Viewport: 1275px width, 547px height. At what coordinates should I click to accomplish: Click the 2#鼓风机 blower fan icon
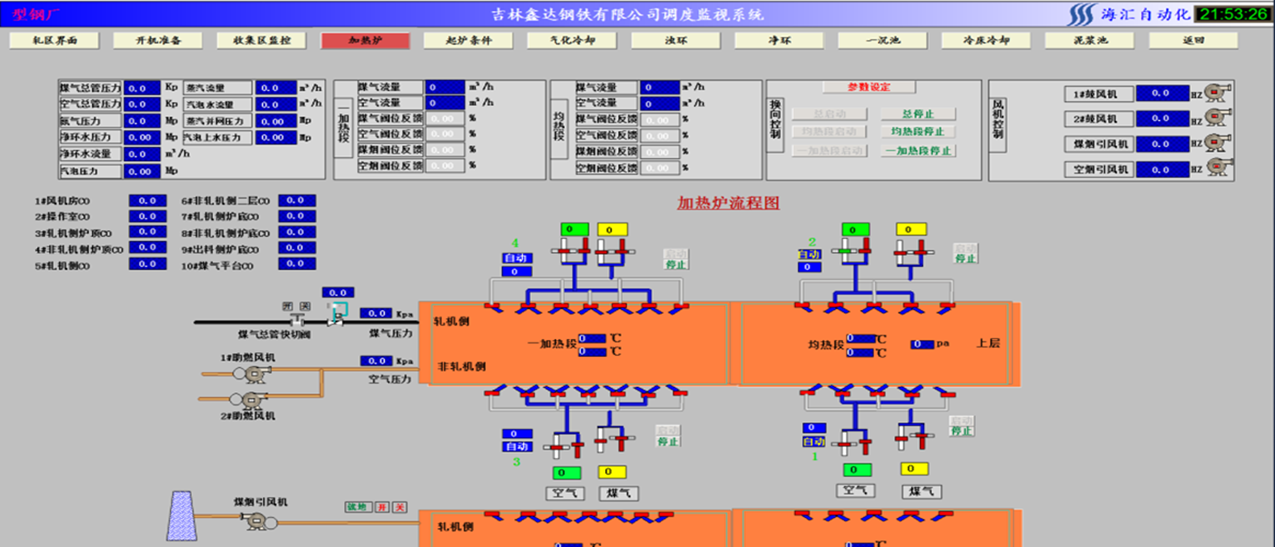1216,119
